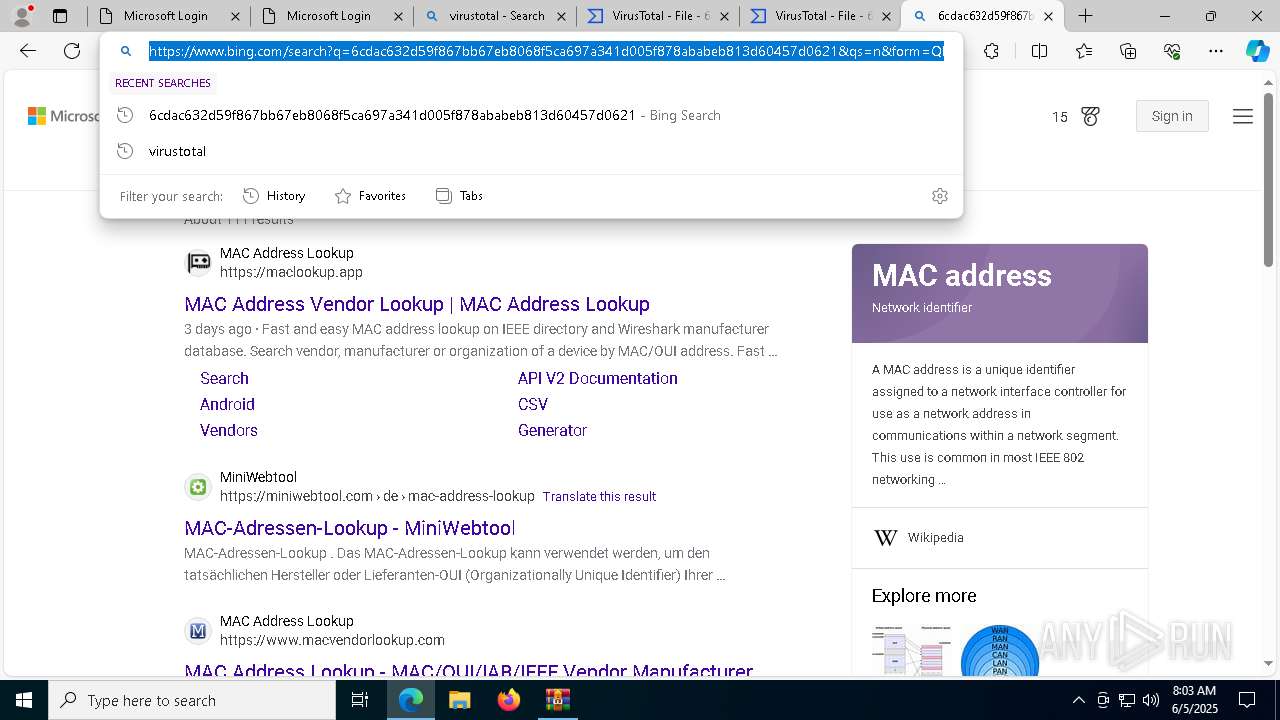Click the Bing Sign in button
Image resolution: width=1280 pixels, height=720 pixels.
[x=1172, y=116]
